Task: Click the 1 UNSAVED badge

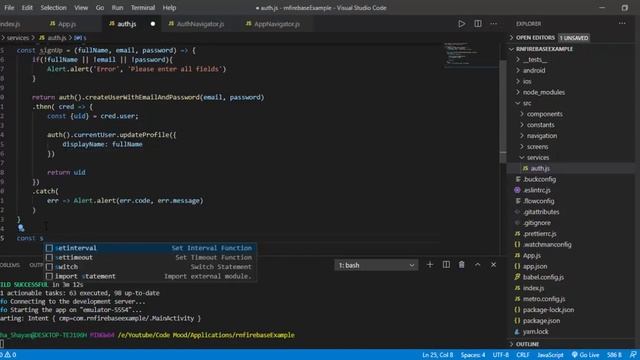Action: (573, 38)
